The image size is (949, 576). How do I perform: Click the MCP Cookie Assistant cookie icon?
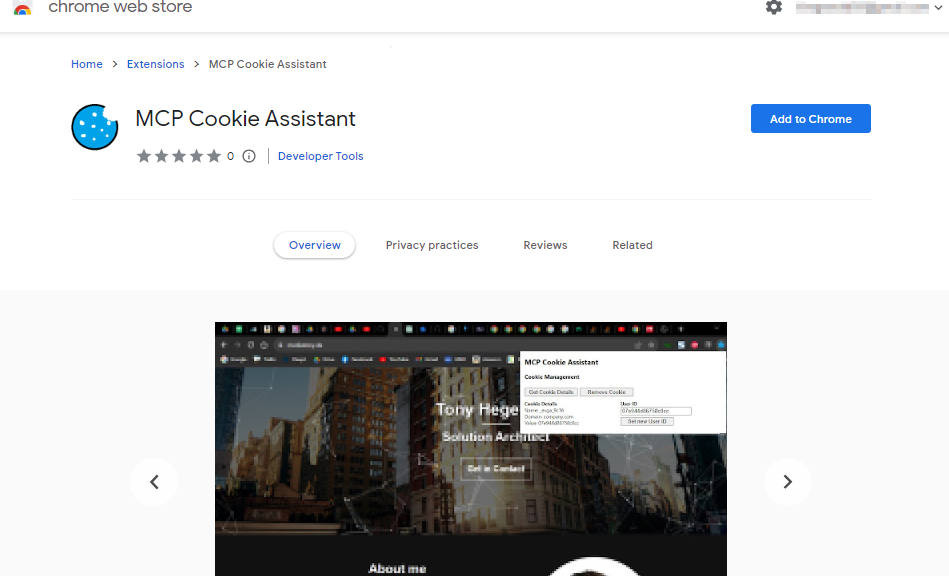pos(94,127)
